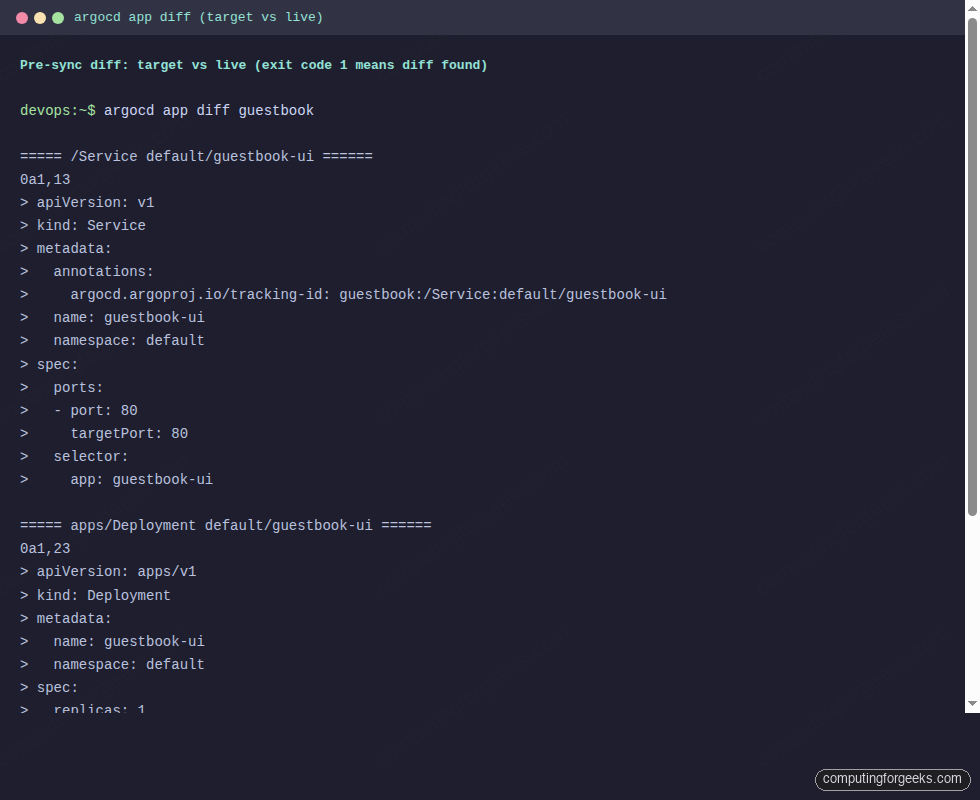980x800 pixels.
Task: Click the '/Service default/guestbook-ui' header line
Action: (x=196, y=156)
